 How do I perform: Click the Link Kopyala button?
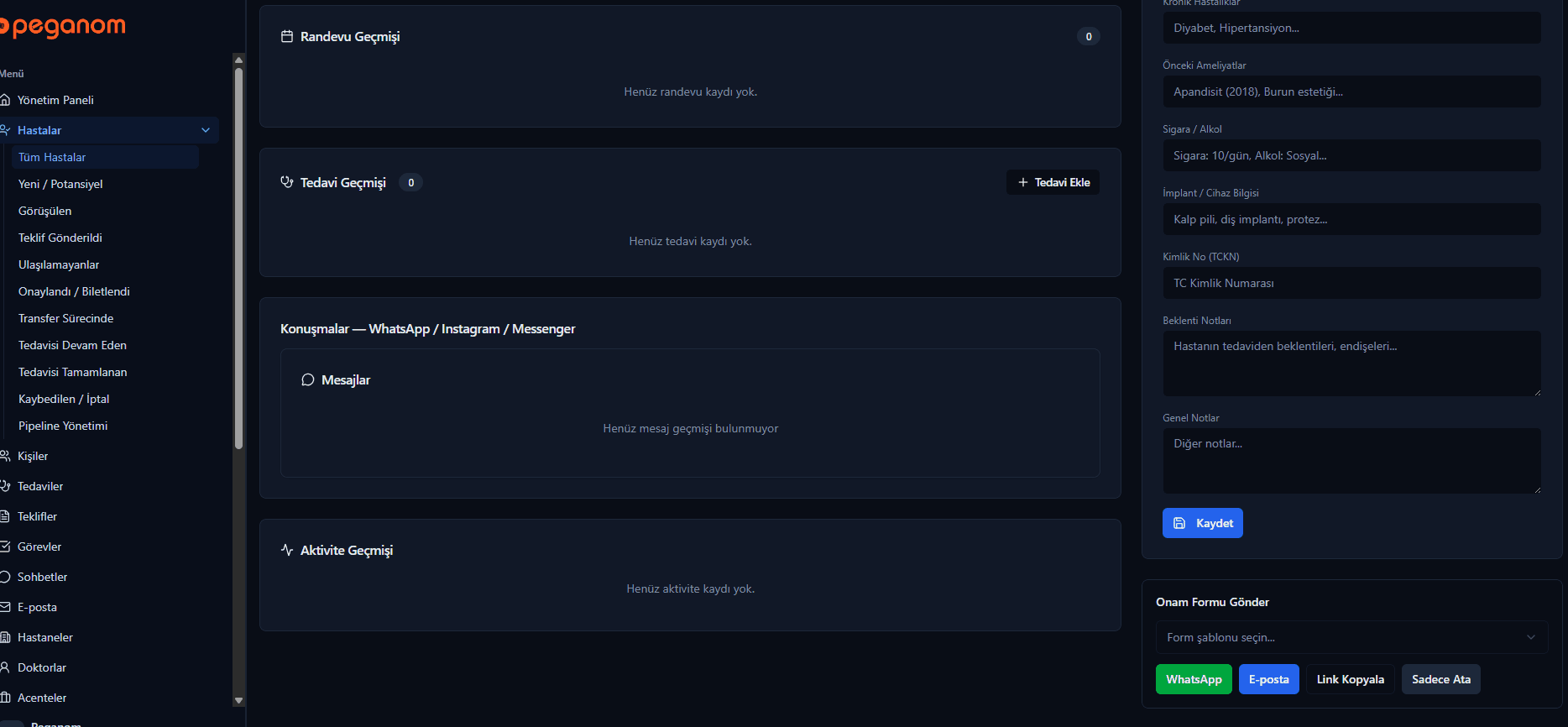pyautogui.click(x=1350, y=679)
